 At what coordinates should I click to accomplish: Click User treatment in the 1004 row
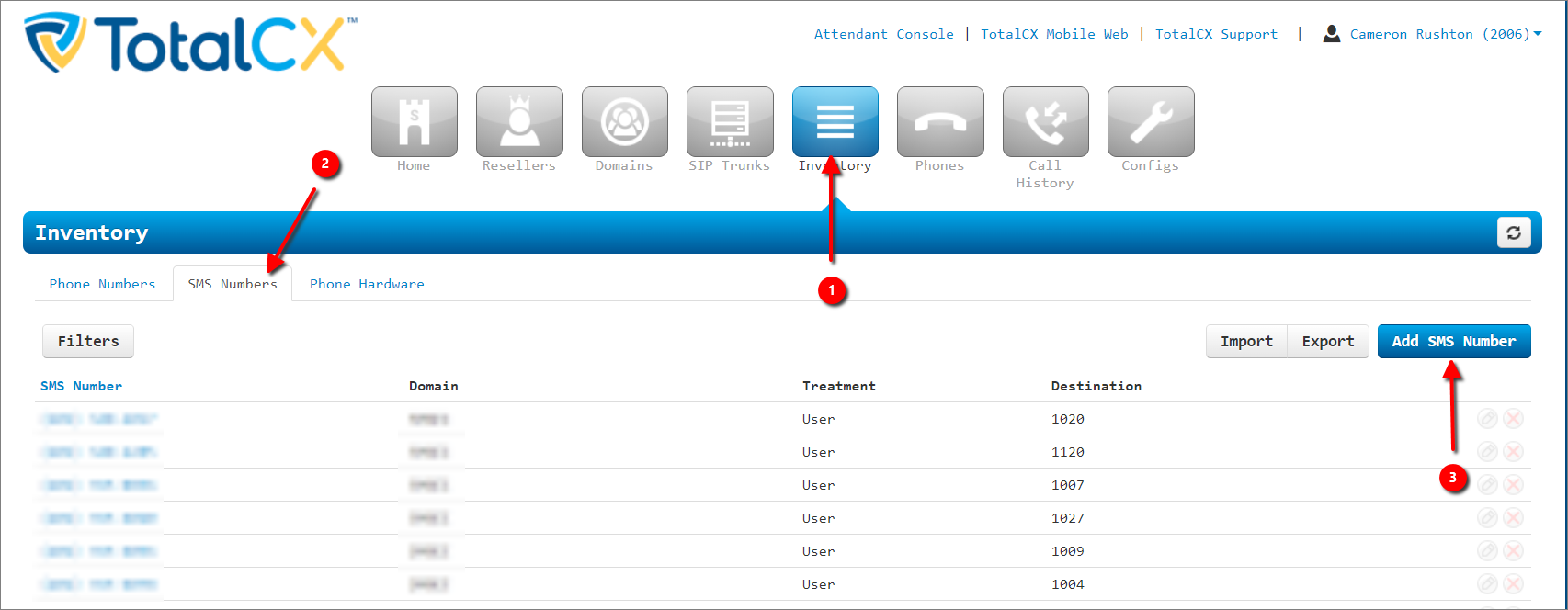[x=818, y=584]
